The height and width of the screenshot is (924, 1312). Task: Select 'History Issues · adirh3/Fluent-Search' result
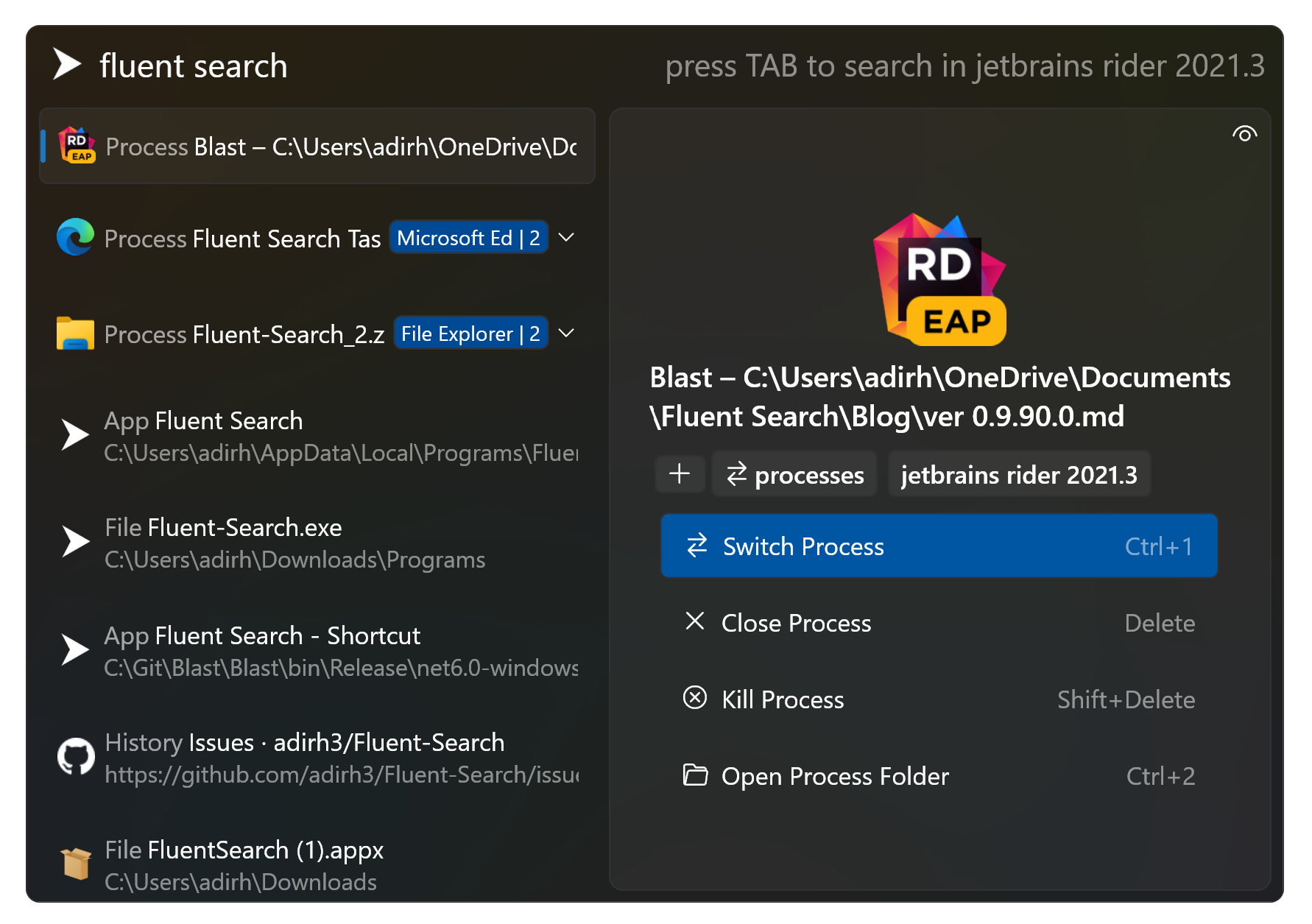(x=317, y=758)
